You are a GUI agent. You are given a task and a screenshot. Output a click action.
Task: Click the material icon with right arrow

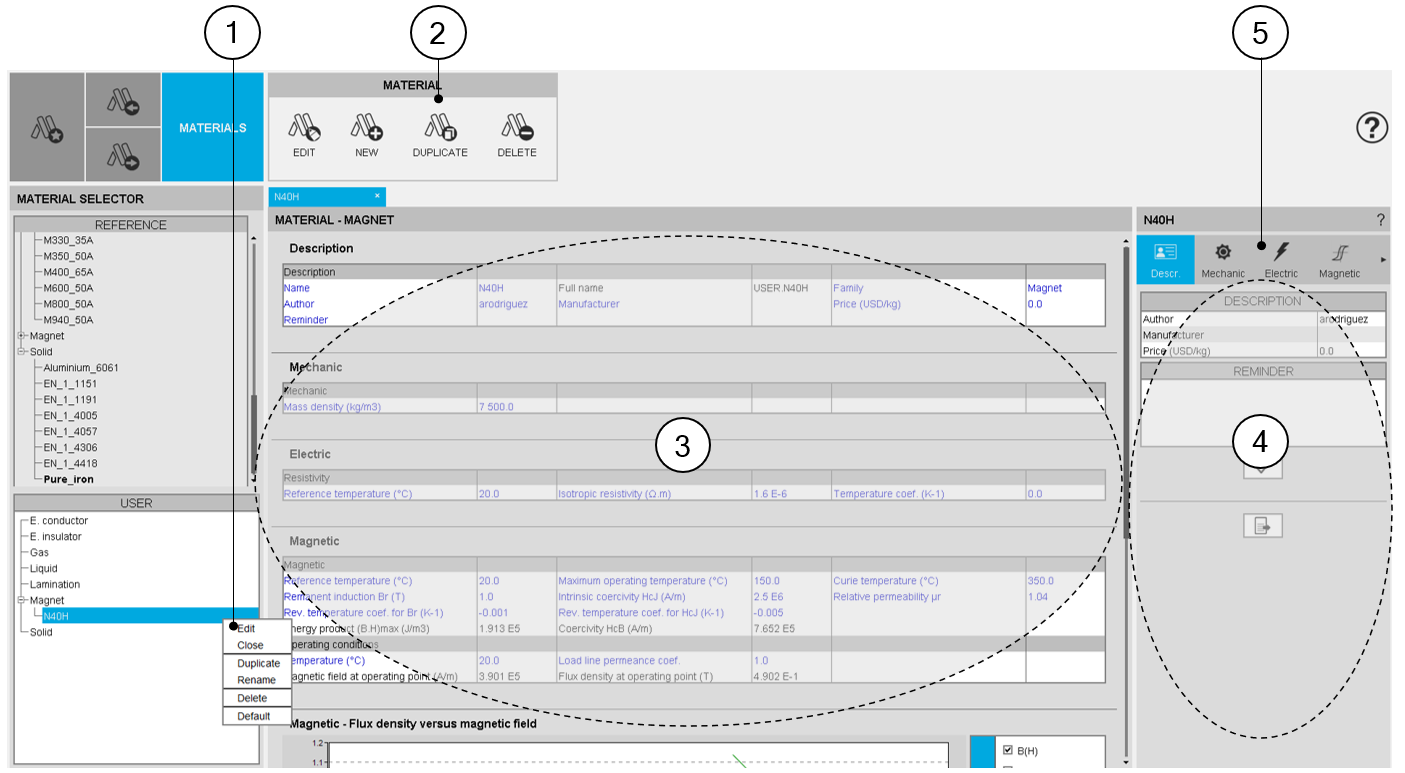123,156
